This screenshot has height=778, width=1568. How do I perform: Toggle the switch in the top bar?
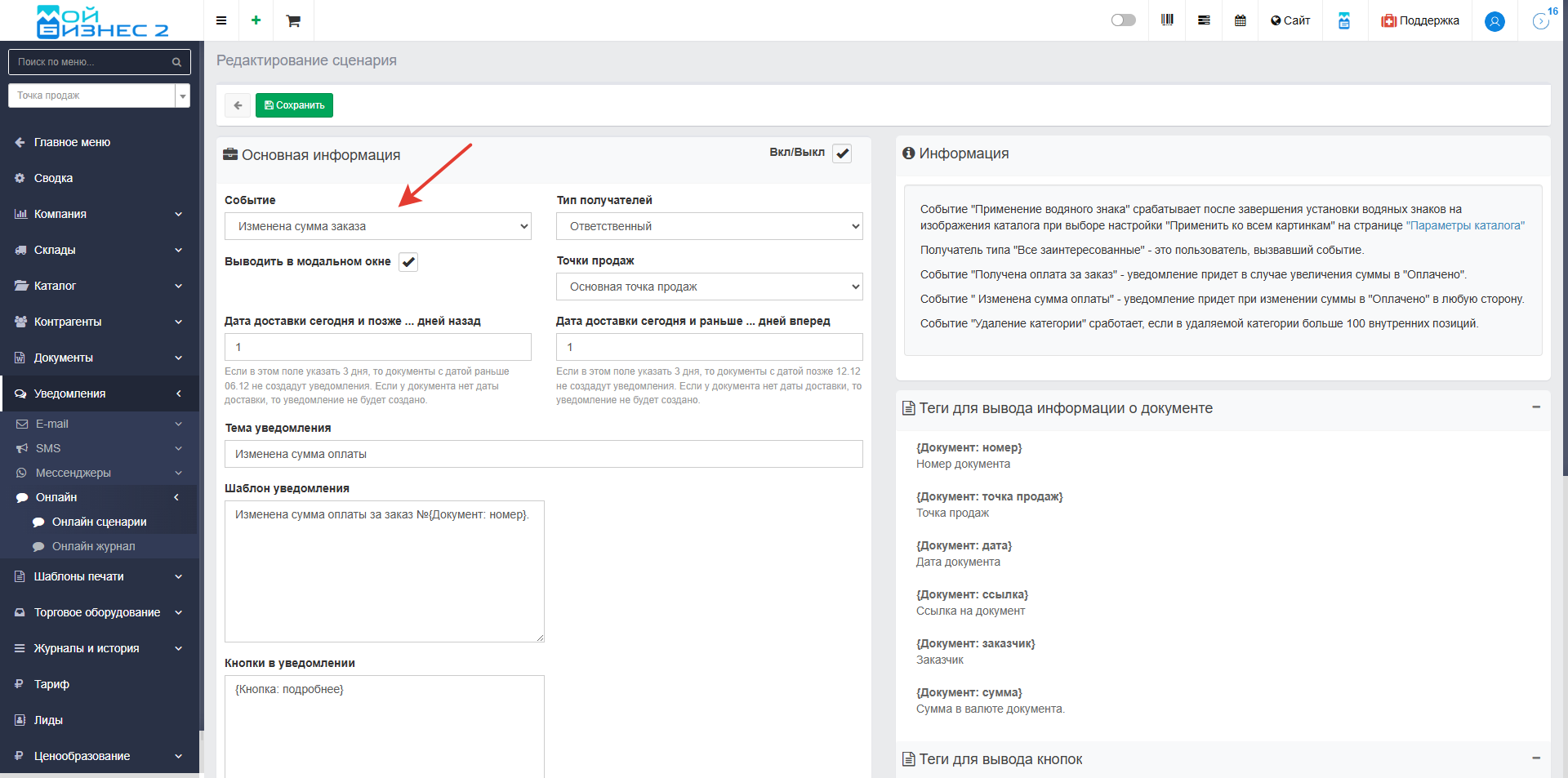[x=1123, y=20]
